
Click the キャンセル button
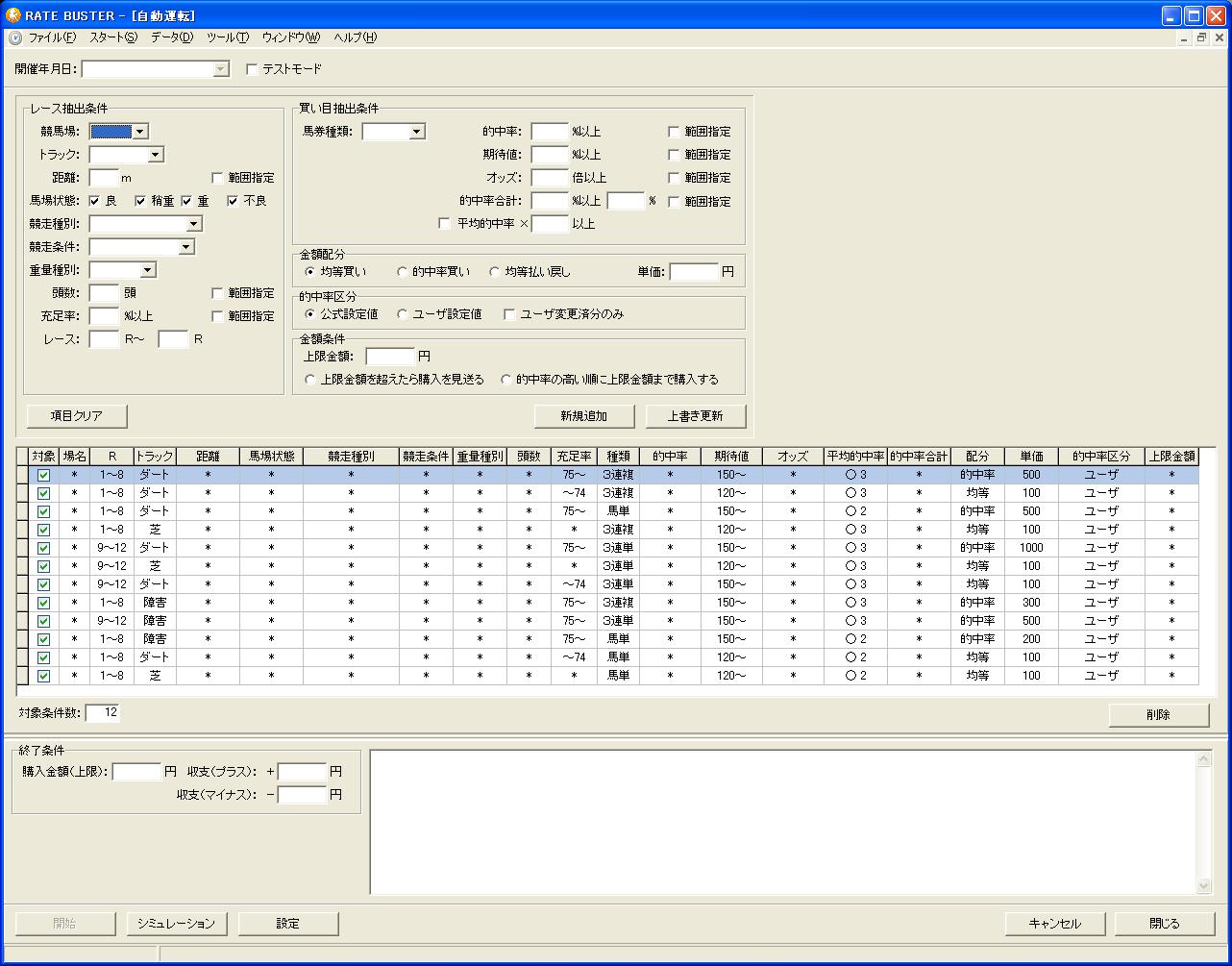tap(1055, 923)
